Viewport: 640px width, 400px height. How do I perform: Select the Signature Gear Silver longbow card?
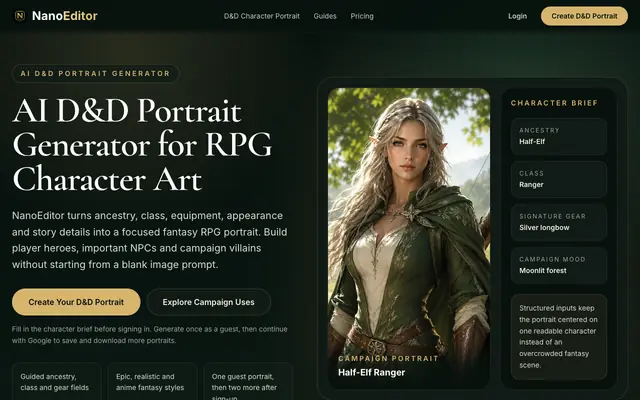(x=558, y=222)
